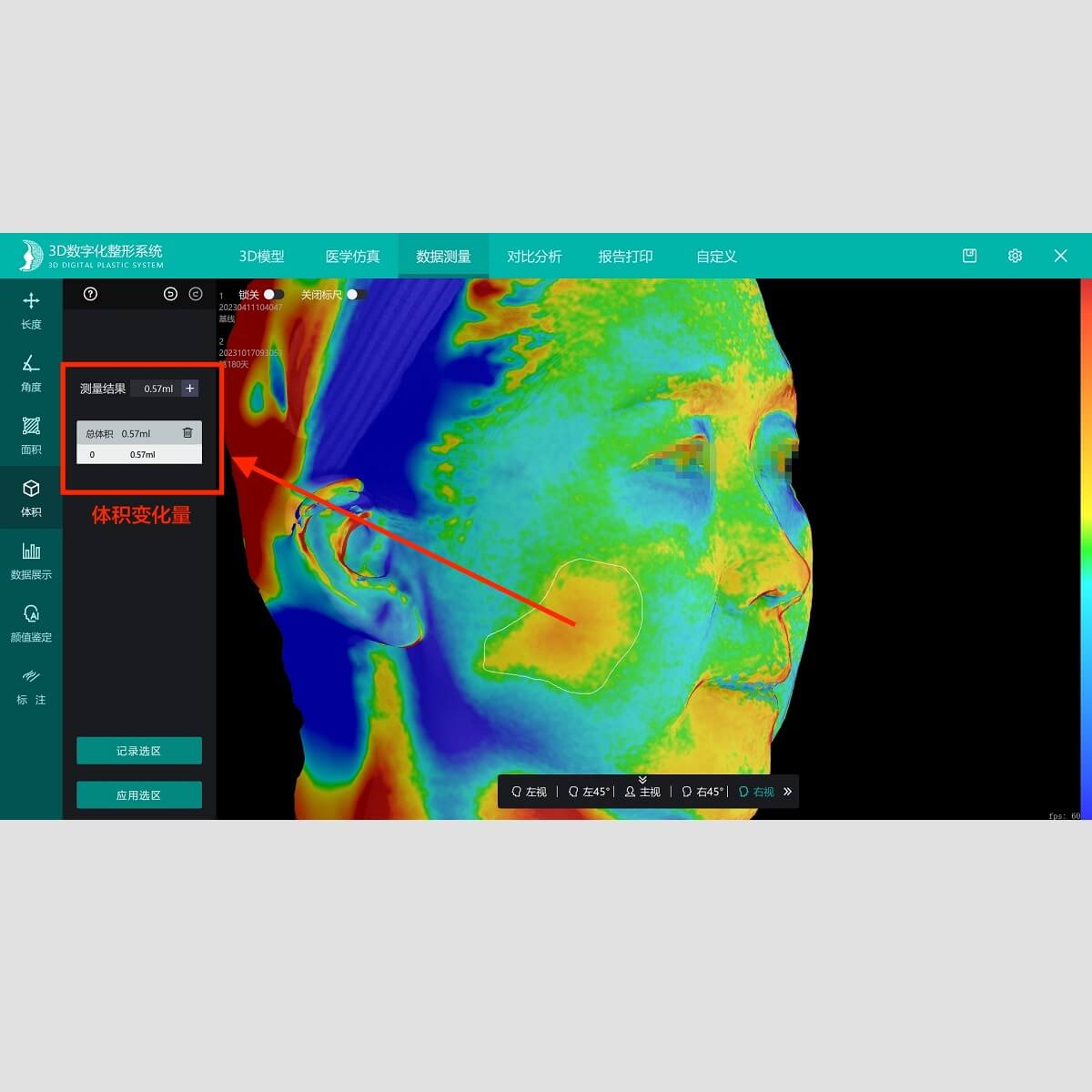
Task: Open the 颜值鉴定 AI face rating tool
Action: point(31,622)
